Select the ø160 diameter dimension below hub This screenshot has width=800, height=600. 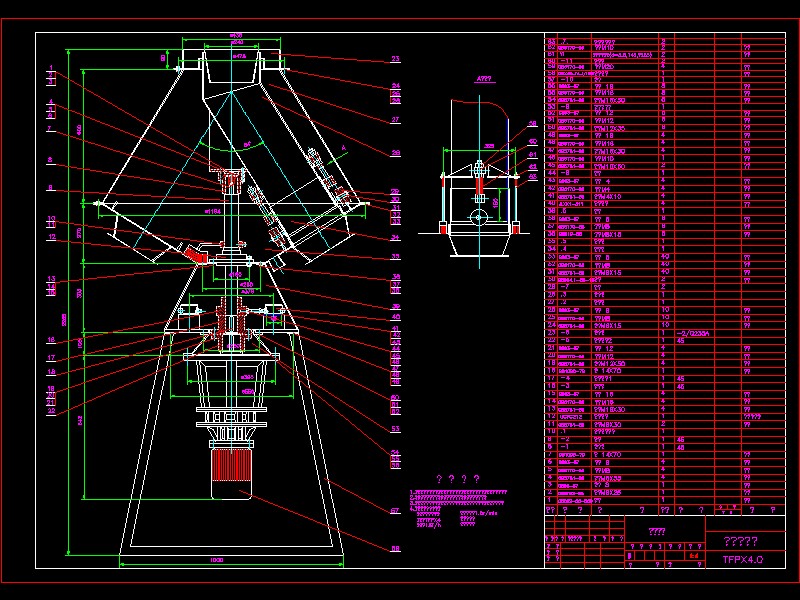click(234, 275)
